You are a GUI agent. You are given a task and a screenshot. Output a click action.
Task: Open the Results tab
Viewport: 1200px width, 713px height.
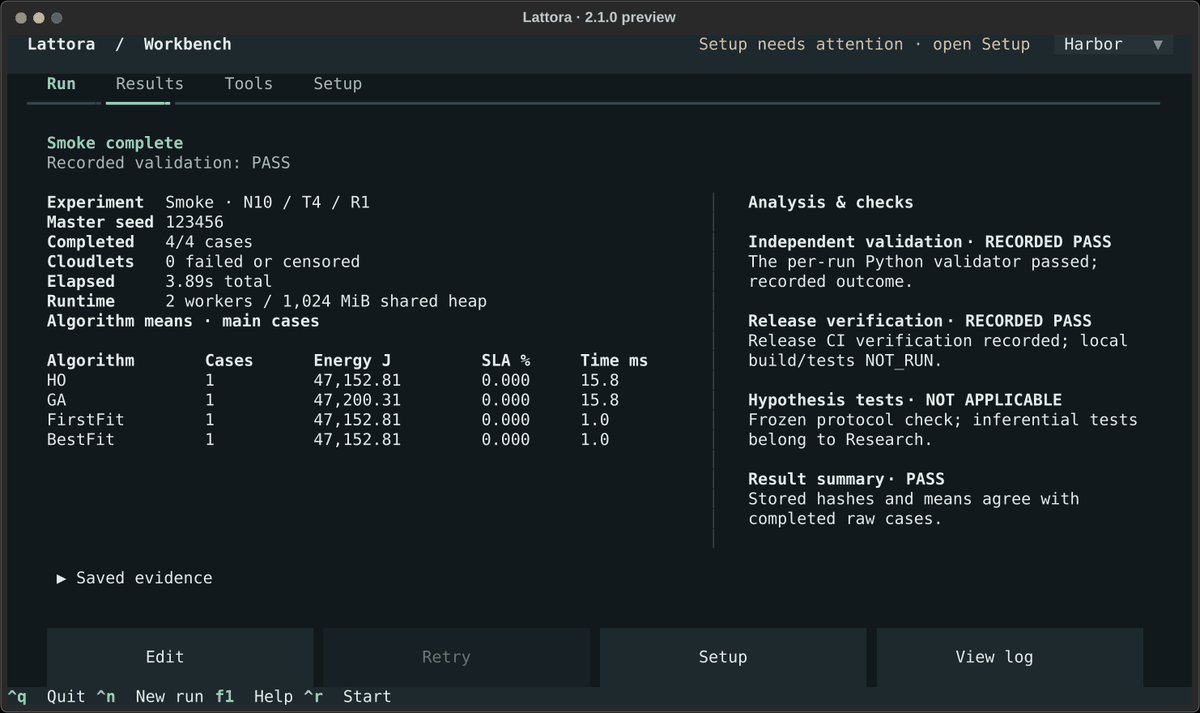coord(150,84)
